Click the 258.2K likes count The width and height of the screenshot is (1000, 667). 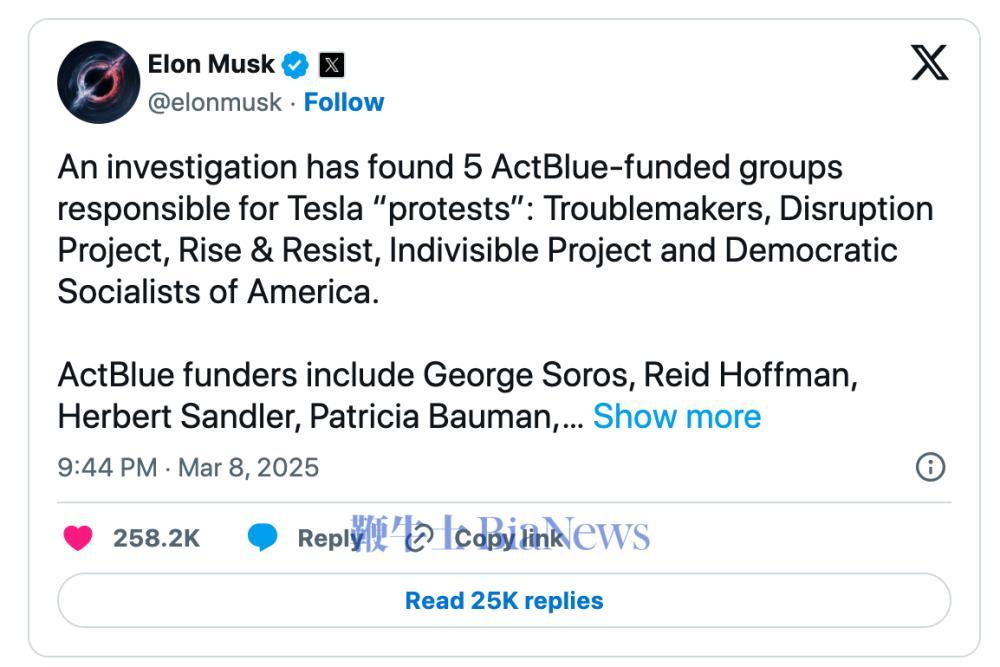[x=156, y=538]
